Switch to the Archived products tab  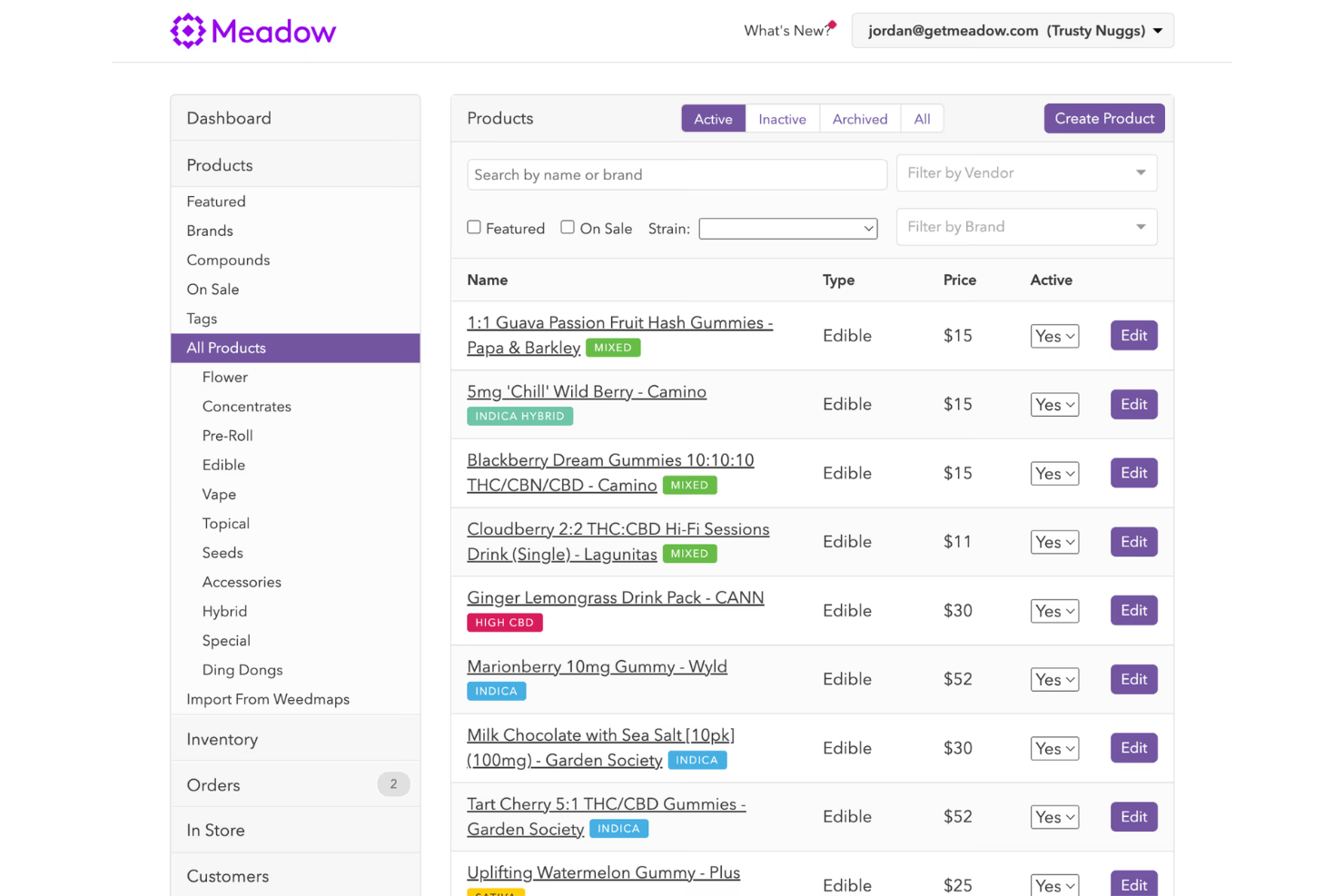pyautogui.click(x=860, y=119)
